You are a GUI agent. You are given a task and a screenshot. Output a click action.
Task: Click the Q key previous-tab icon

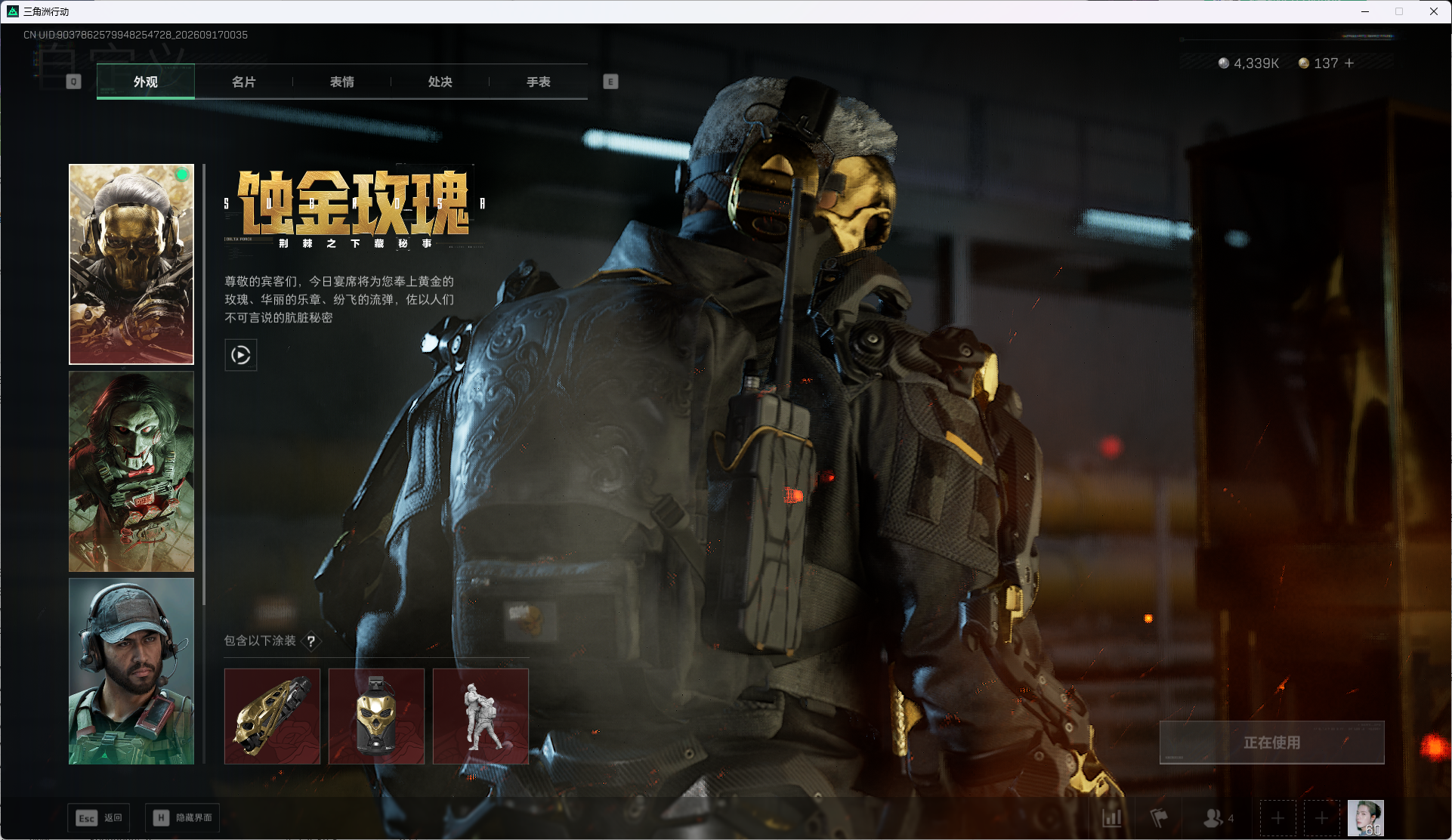pos(73,82)
